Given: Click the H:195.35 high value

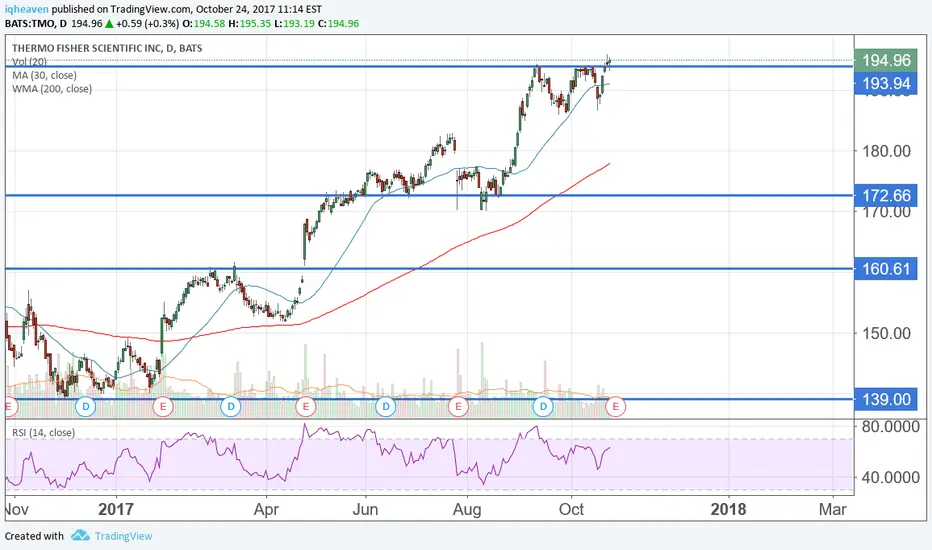Looking at the screenshot, I should pyautogui.click(x=250, y=24).
